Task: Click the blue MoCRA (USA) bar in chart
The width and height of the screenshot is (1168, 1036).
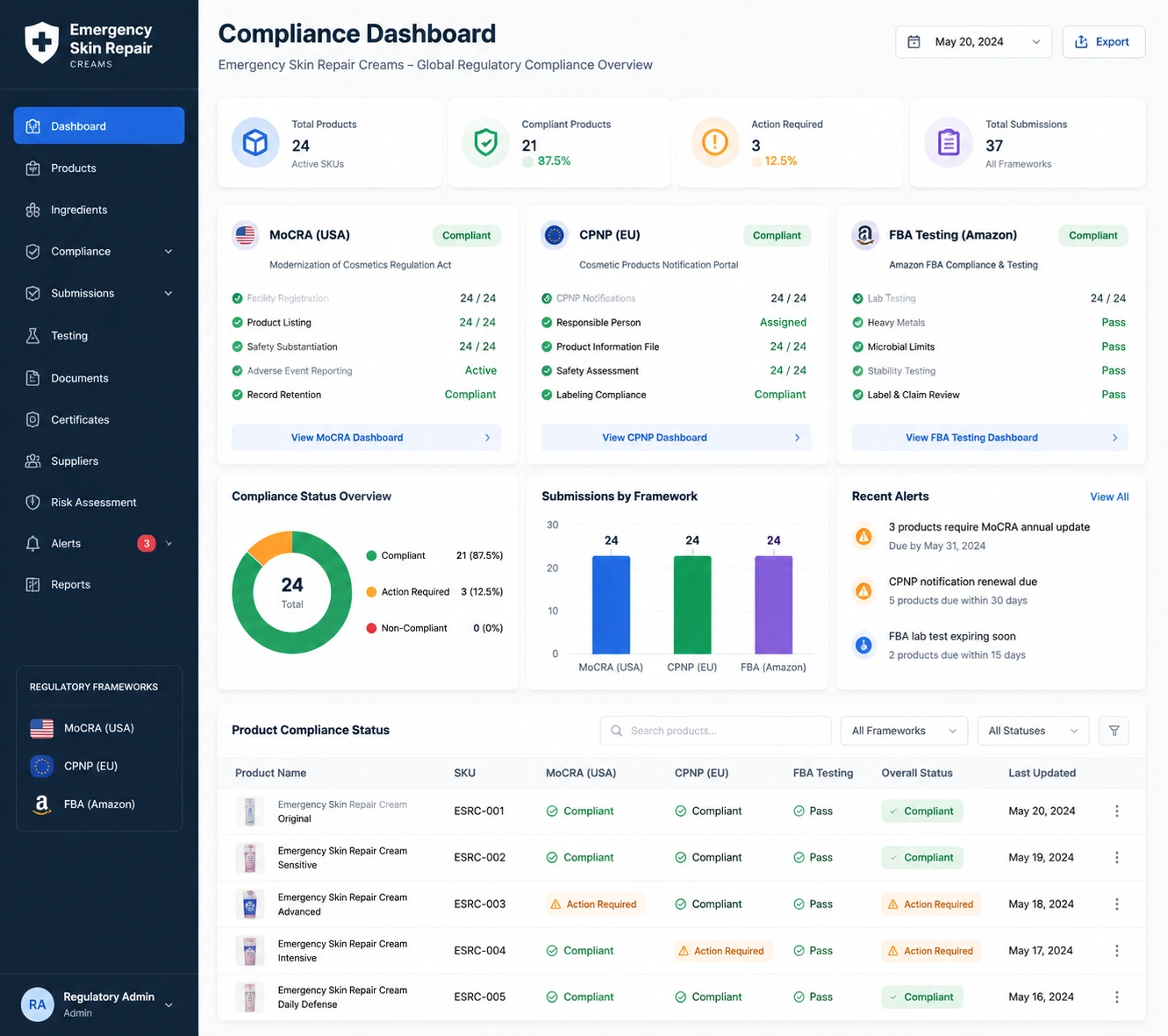Action: (x=611, y=604)
